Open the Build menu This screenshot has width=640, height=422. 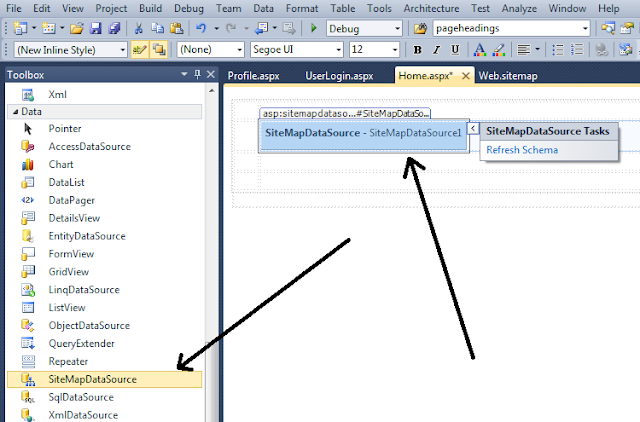click(x=150, y=8)
